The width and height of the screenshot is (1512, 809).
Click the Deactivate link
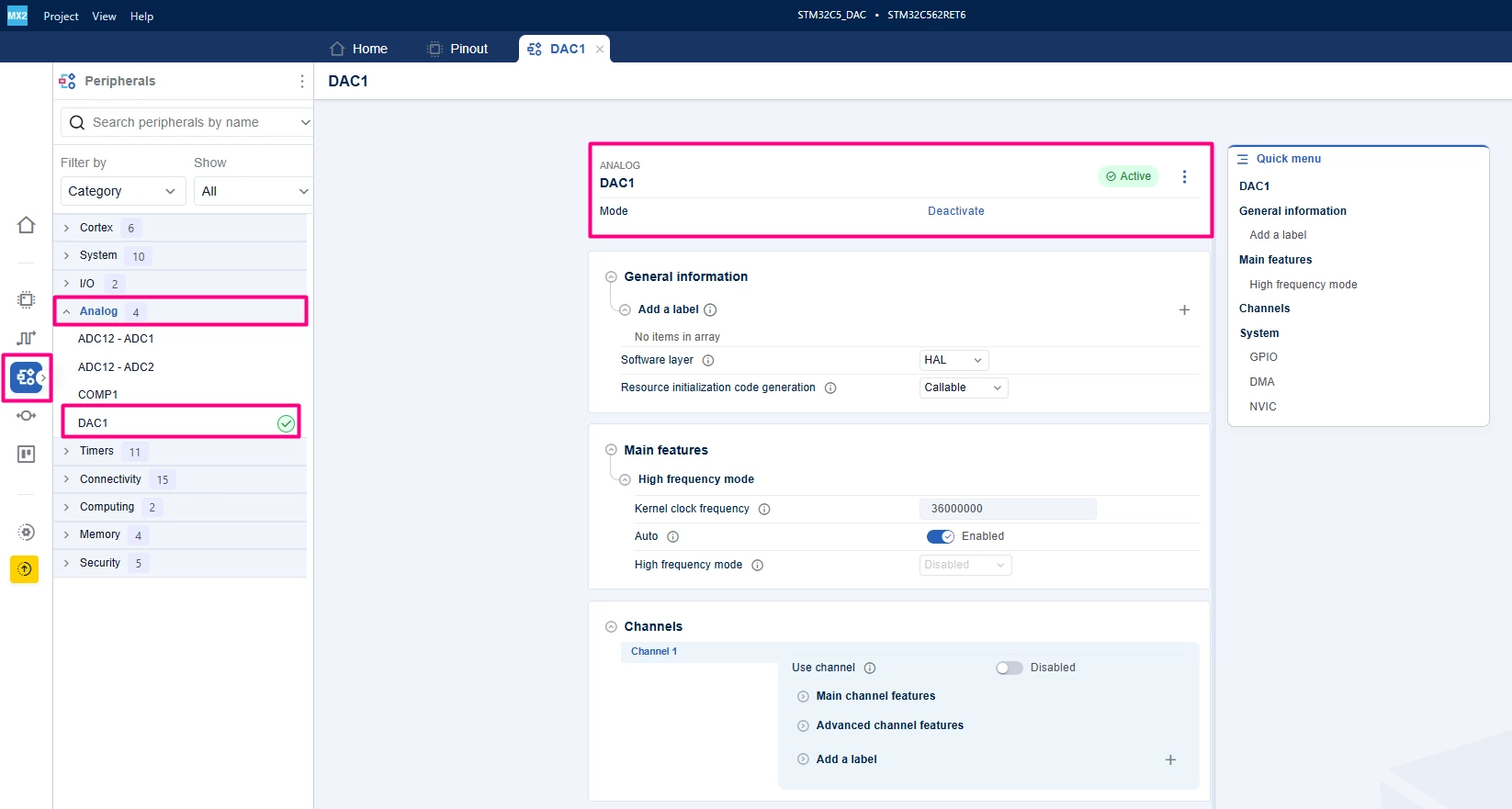(x=955, y=211)
